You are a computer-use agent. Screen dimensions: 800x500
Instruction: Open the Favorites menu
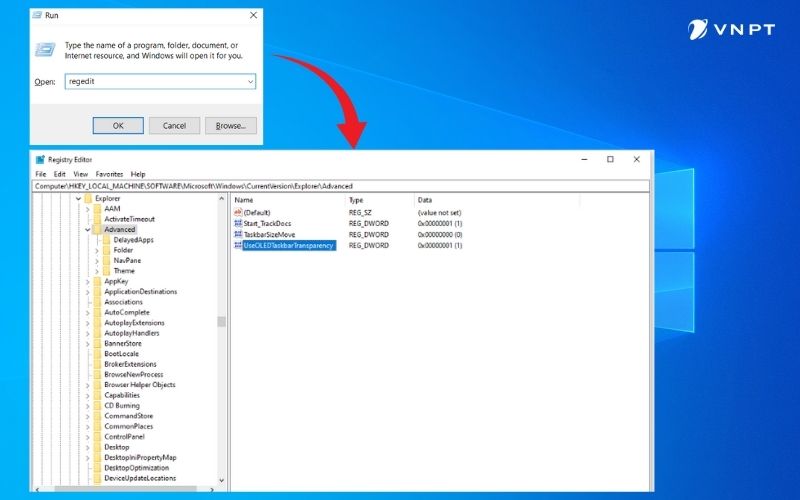(x=109, y=174)
